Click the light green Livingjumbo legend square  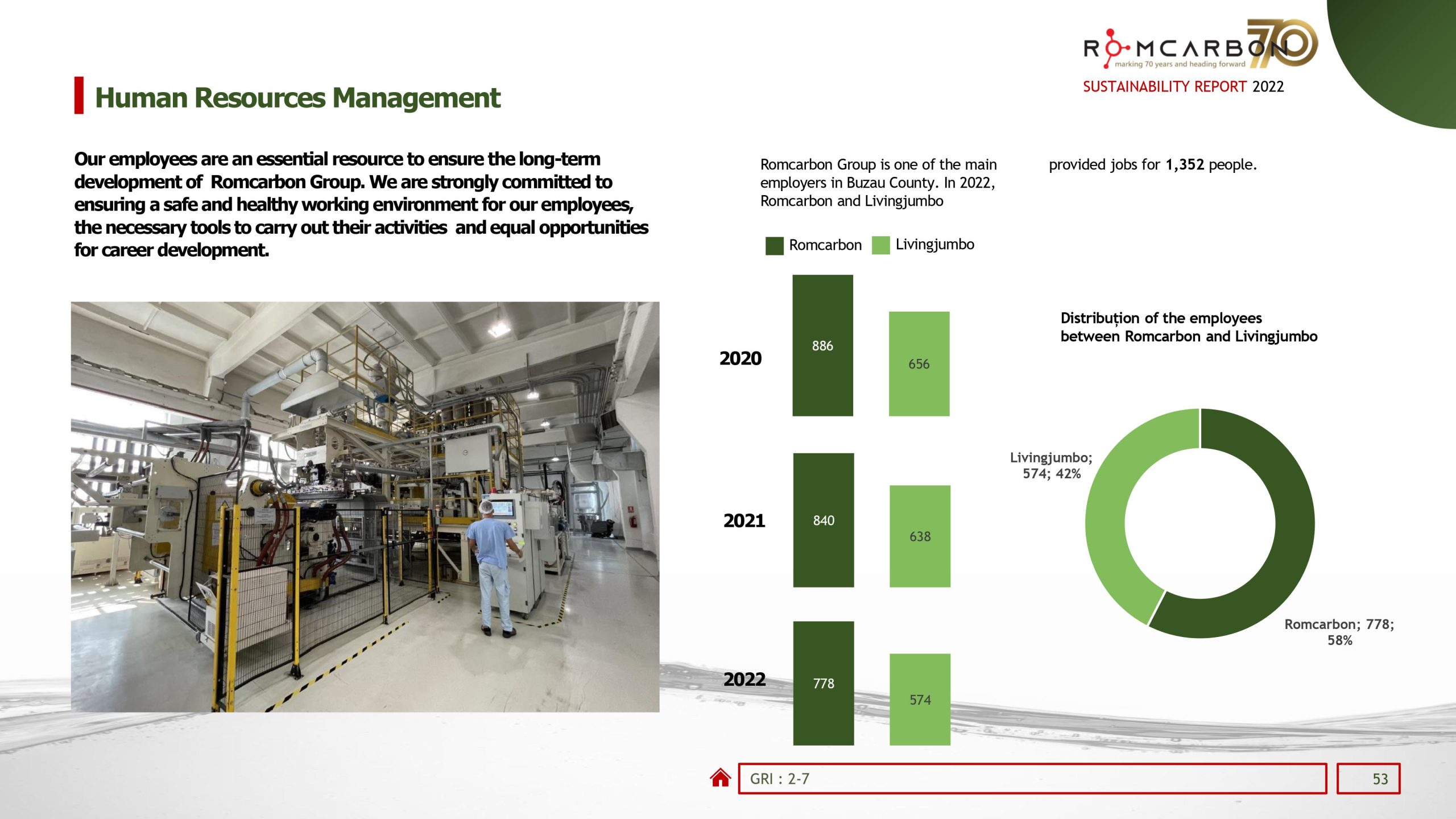[881, 245]
